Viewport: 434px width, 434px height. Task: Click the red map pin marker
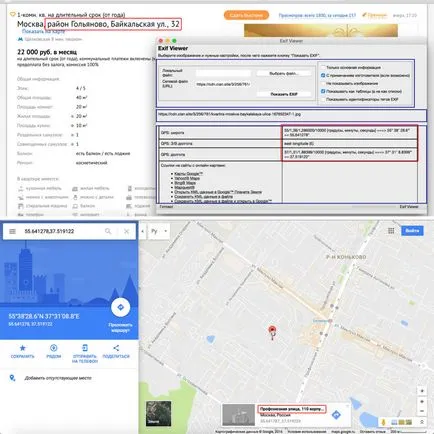272,331
